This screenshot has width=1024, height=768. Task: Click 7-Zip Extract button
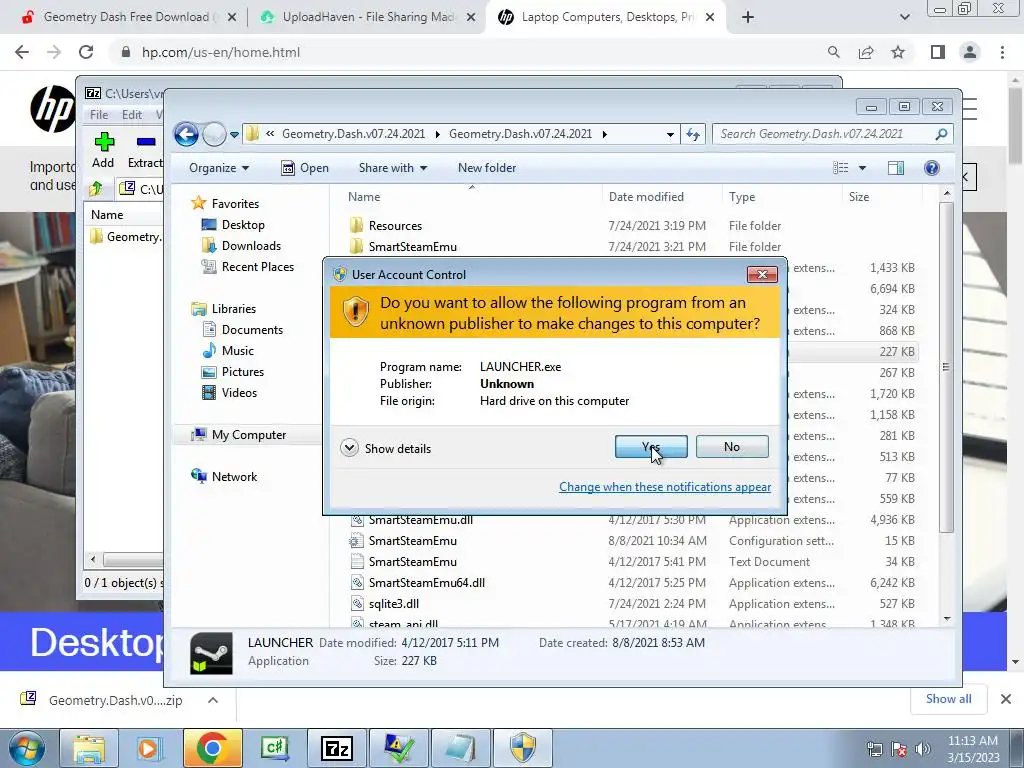click(x=145, y=151)
